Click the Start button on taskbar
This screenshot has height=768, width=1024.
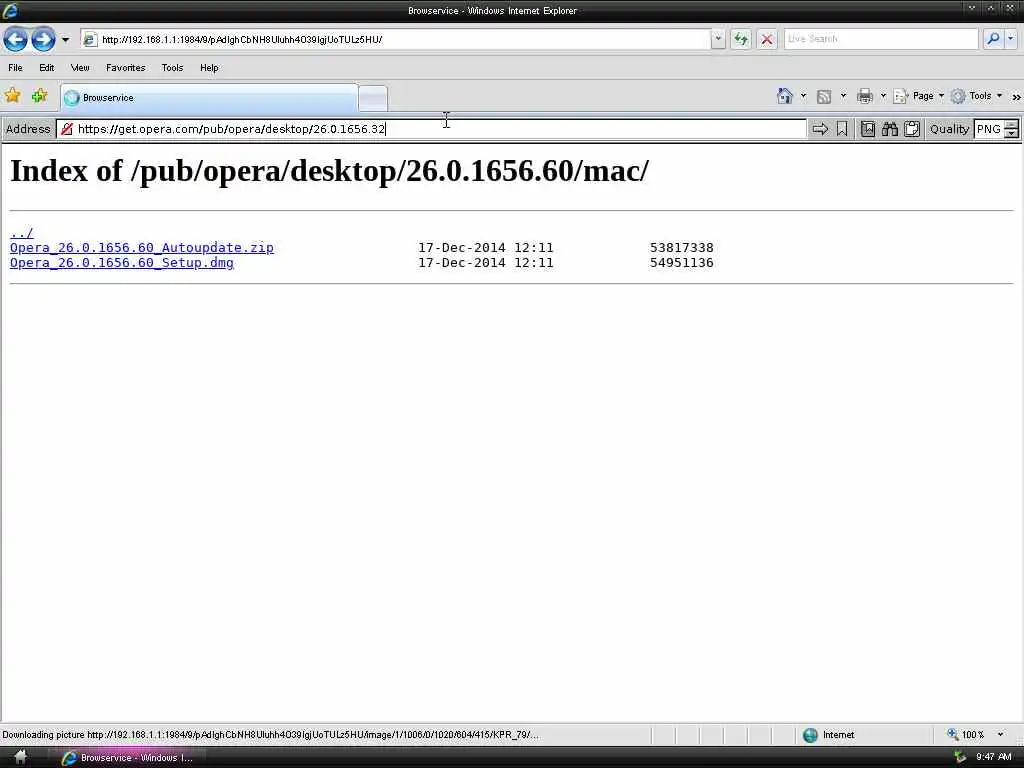(20, 758)
